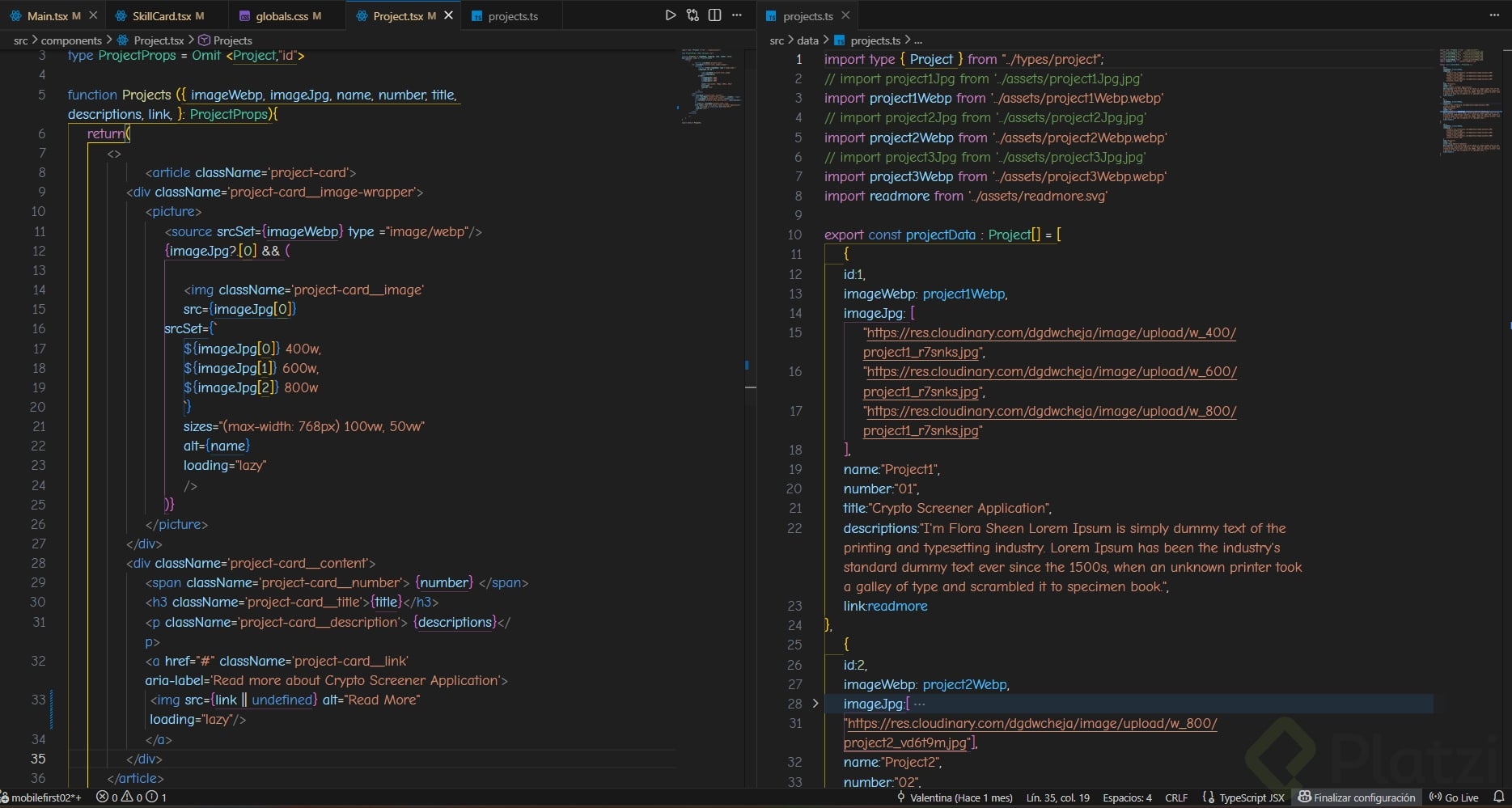1512x808 pixels.
Task: Open more actions via ellipsis icon in toolbar
Action: pyautogui.click(x=736, y=15)
